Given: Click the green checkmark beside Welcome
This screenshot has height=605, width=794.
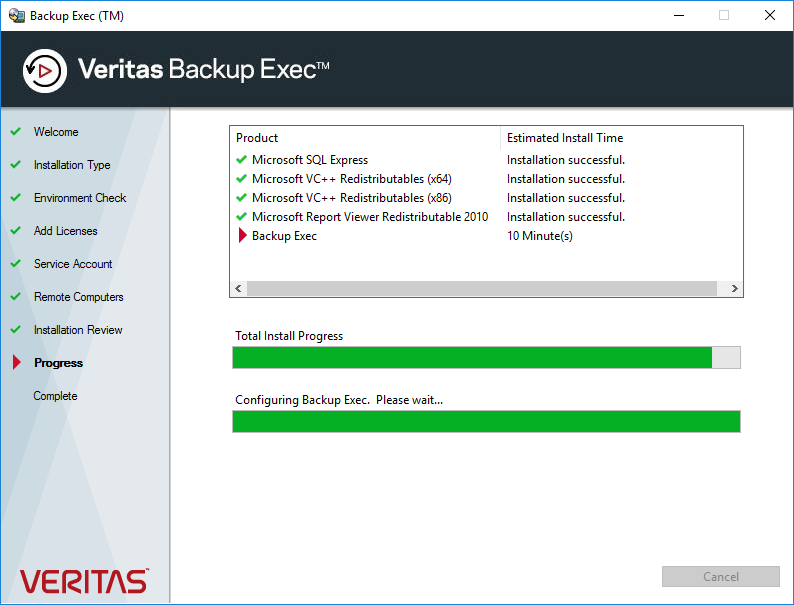Looking at the screenshot, I should [16, 131].
